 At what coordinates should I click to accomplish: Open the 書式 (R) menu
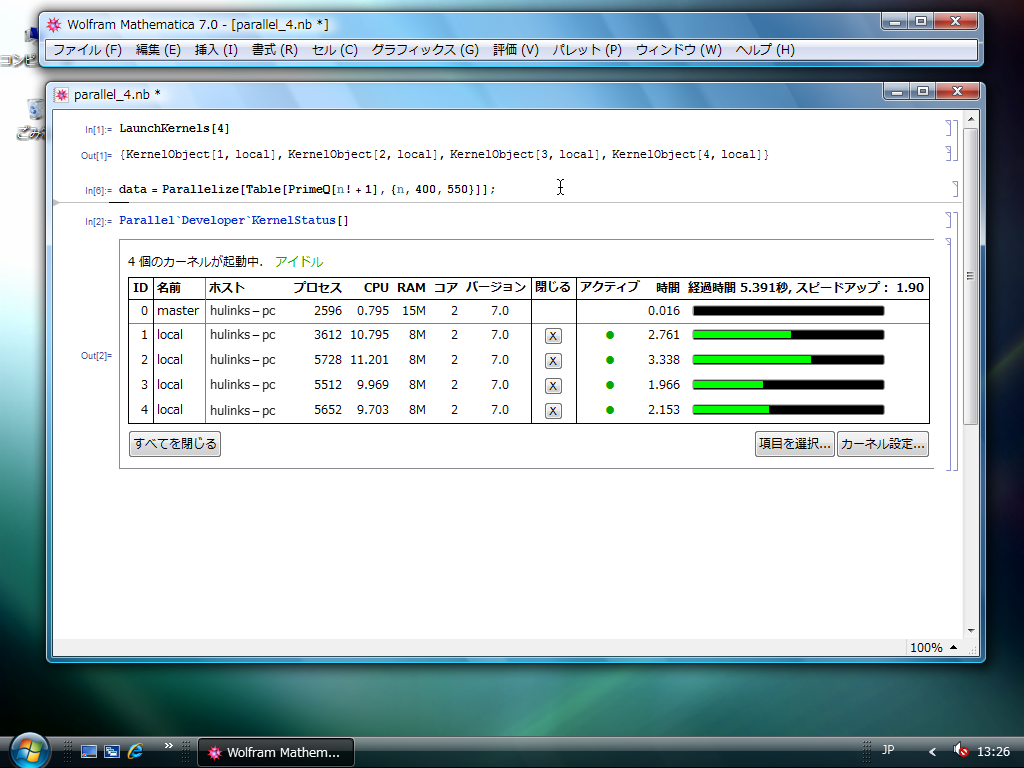[x=275, y=50]
